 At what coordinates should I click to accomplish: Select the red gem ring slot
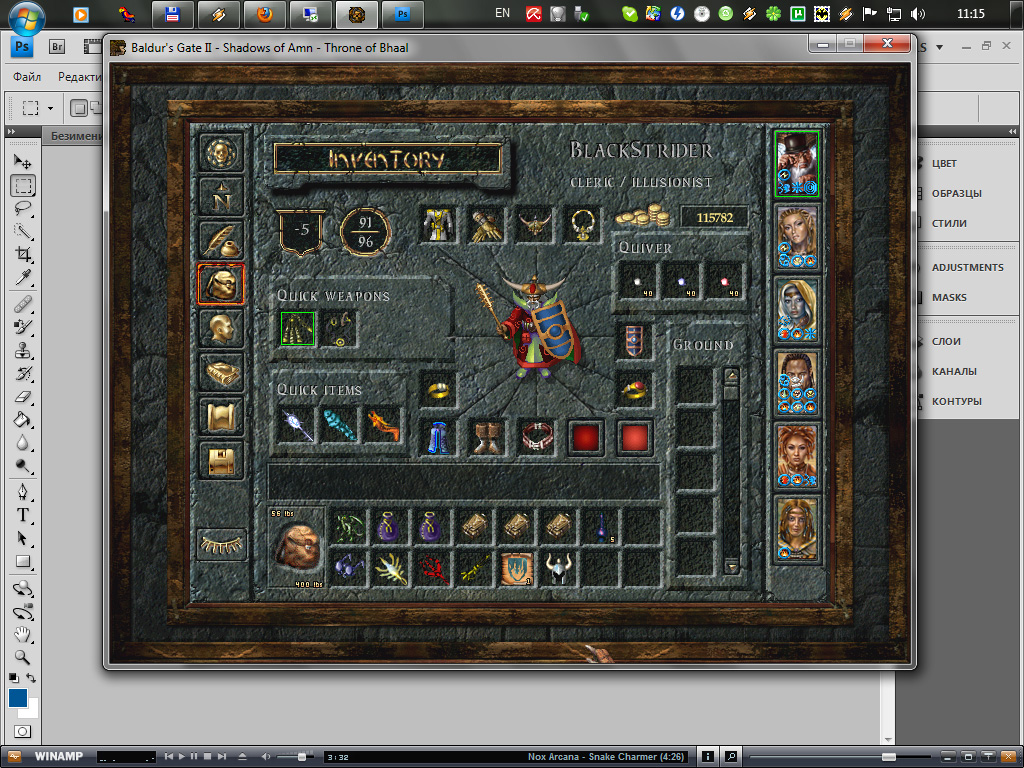pyautogui.click(x=633, y=390)
